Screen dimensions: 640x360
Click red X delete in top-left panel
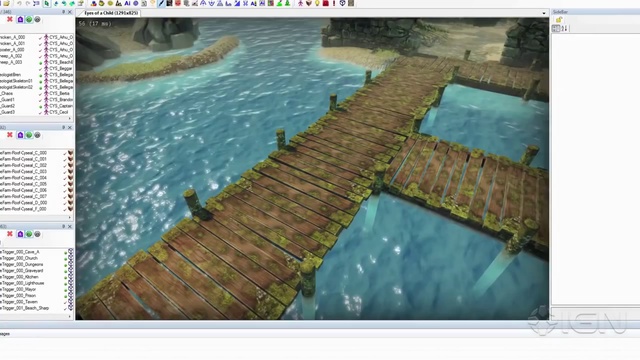[10, 19]
